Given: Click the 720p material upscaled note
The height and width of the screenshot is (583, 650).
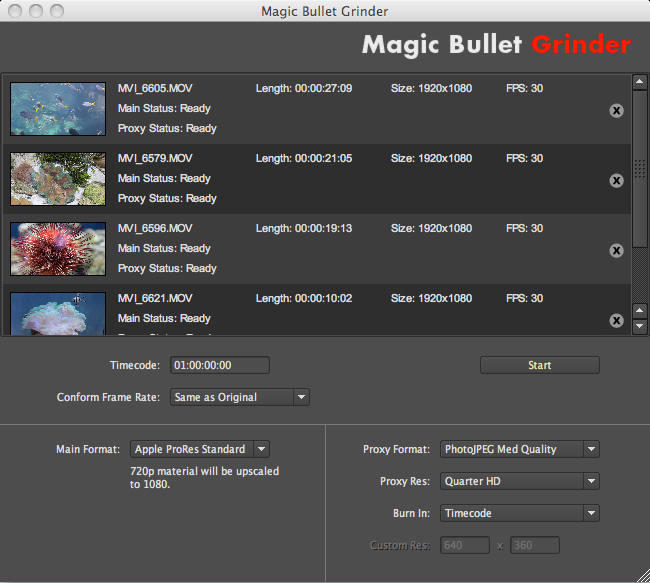Looking at the screenshot, I should (x=204, y=478).
